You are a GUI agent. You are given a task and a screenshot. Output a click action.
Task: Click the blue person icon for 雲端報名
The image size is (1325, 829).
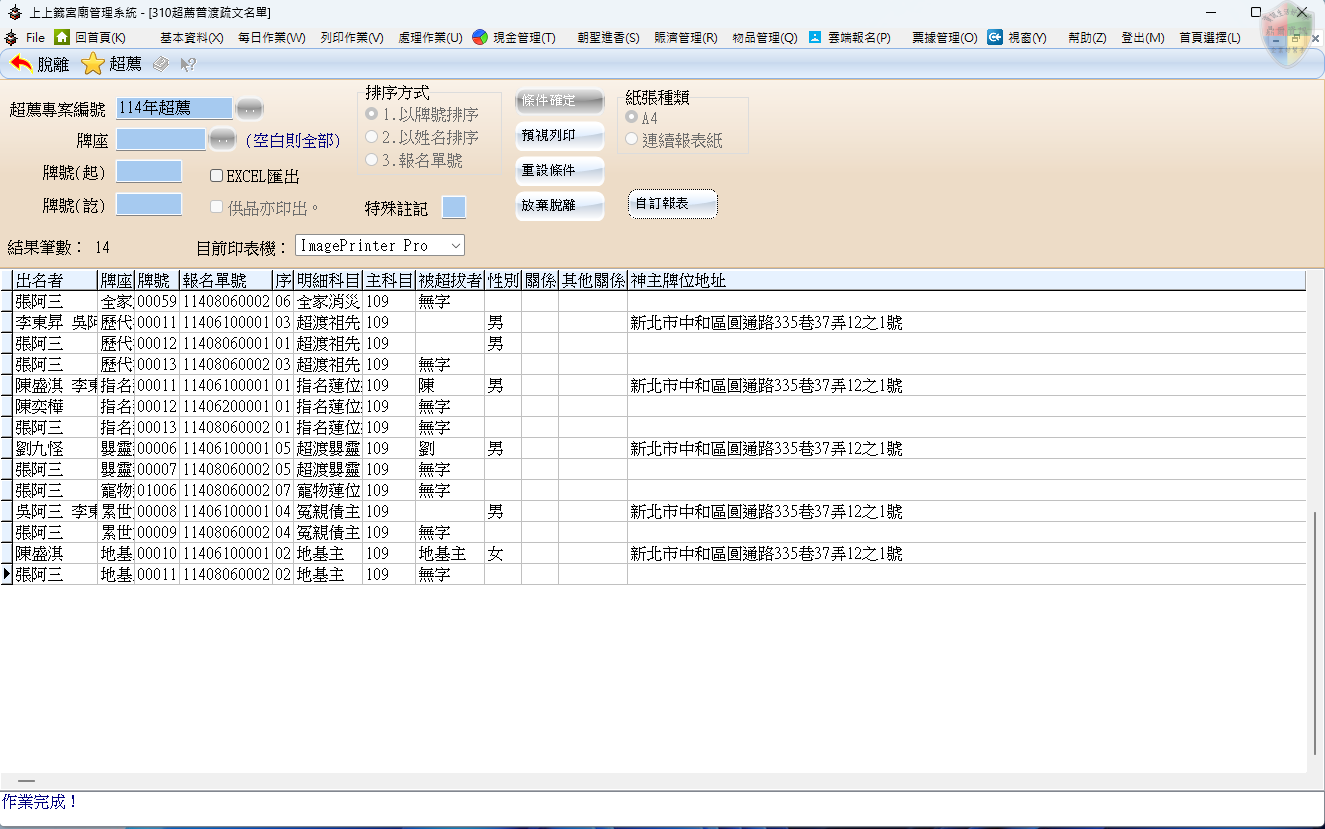coord(815,37)
